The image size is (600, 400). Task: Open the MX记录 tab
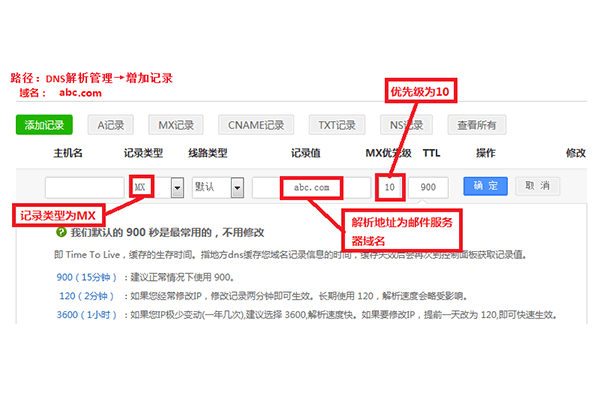176,125
